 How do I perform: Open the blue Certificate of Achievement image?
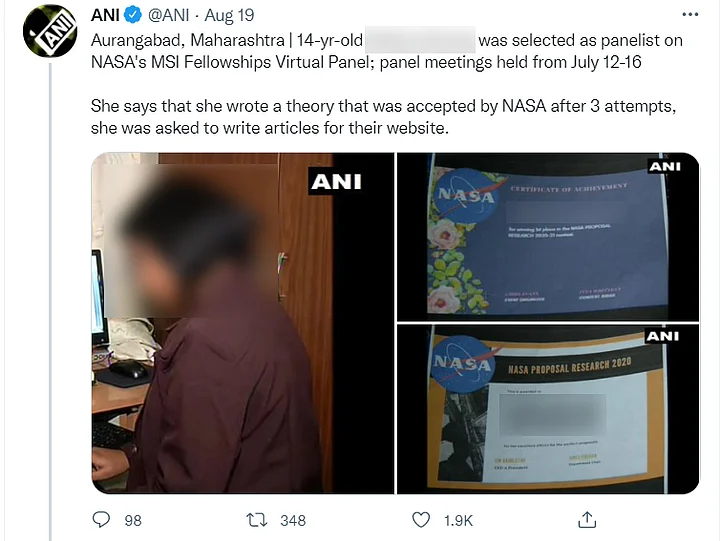pyautogui.click(x=548, y=237)
